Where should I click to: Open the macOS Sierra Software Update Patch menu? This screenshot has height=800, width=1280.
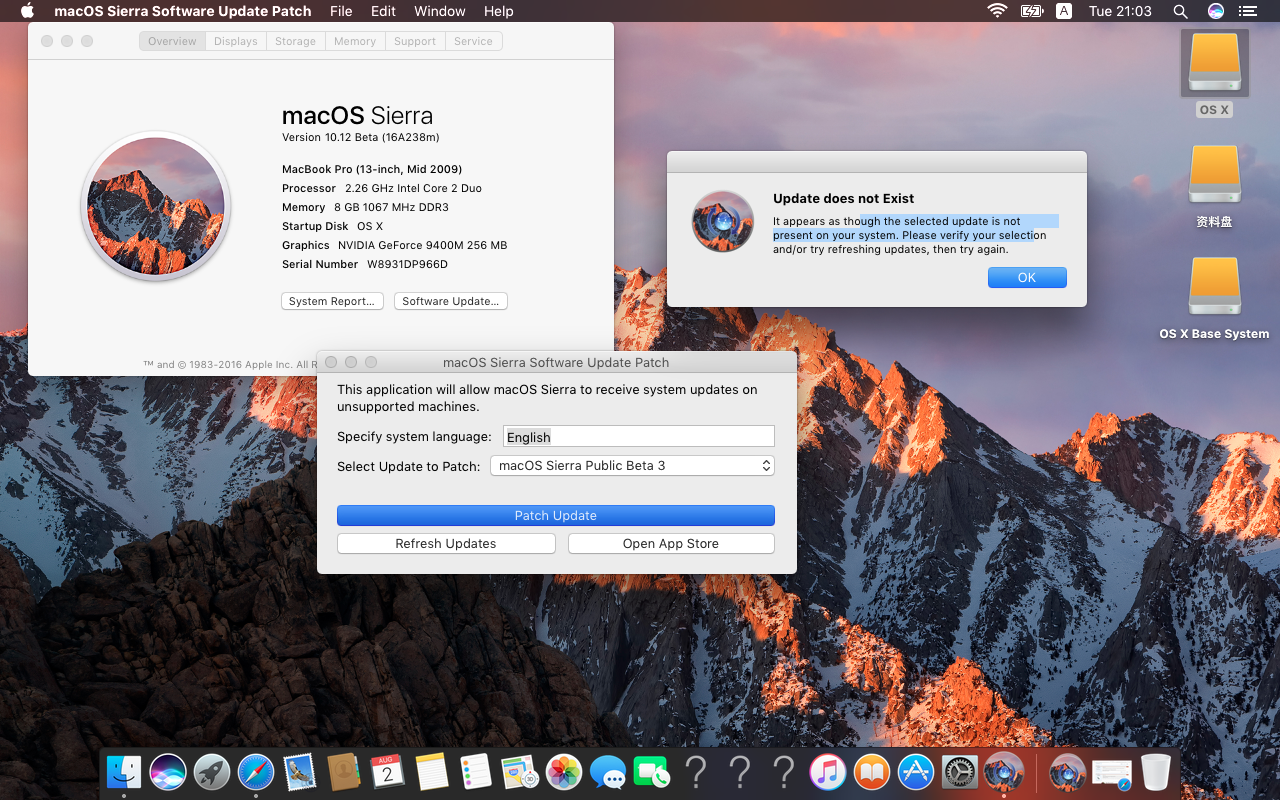[183, 11]
